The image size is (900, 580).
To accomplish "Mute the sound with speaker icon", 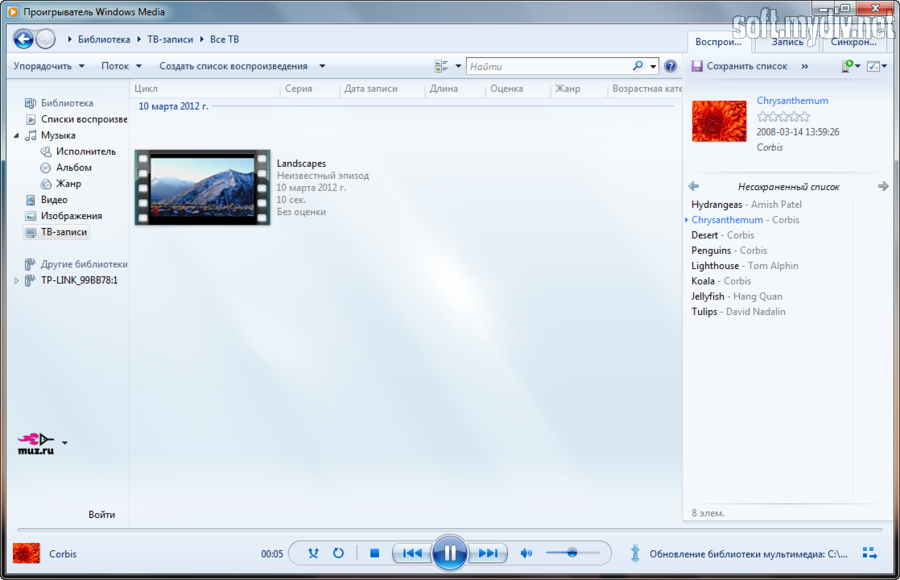I will (x=526, y=553).
